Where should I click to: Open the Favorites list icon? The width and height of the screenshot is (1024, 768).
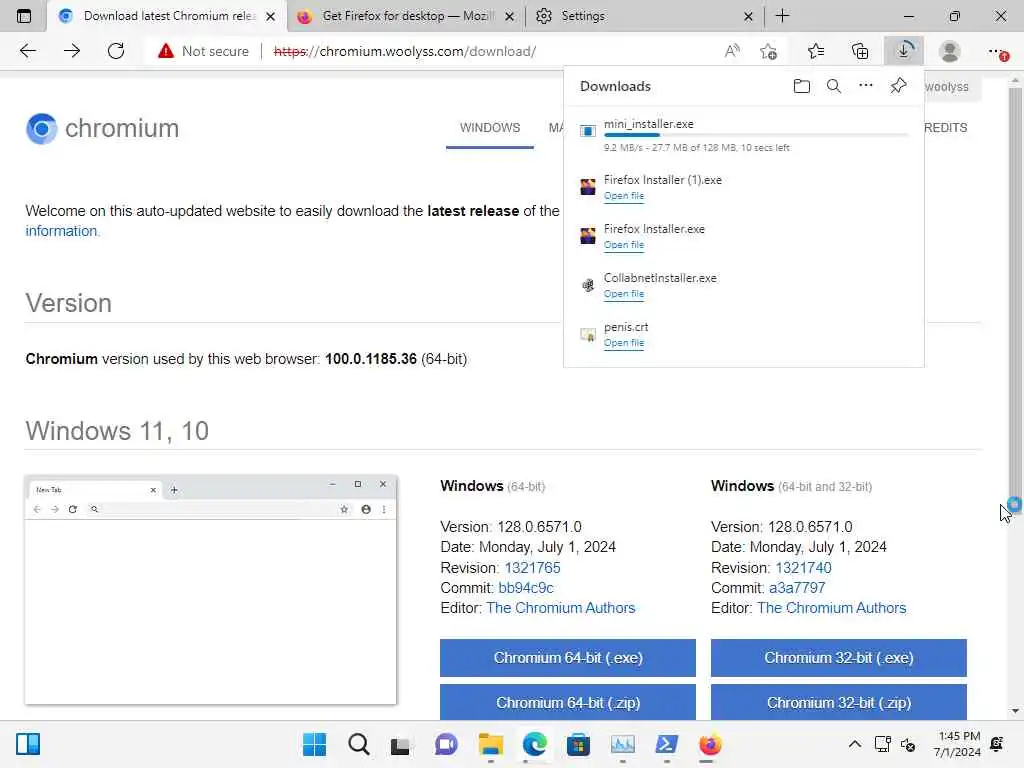tap(815, 51)
